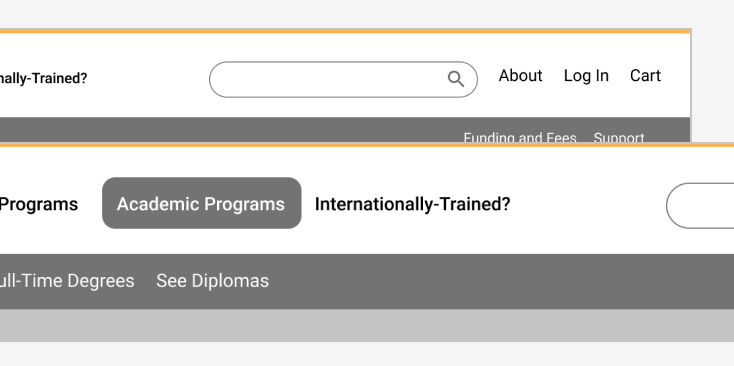This screenshot has height=366, width=734.
Task: Click the See Diplomas link
Action: (213, 281)
